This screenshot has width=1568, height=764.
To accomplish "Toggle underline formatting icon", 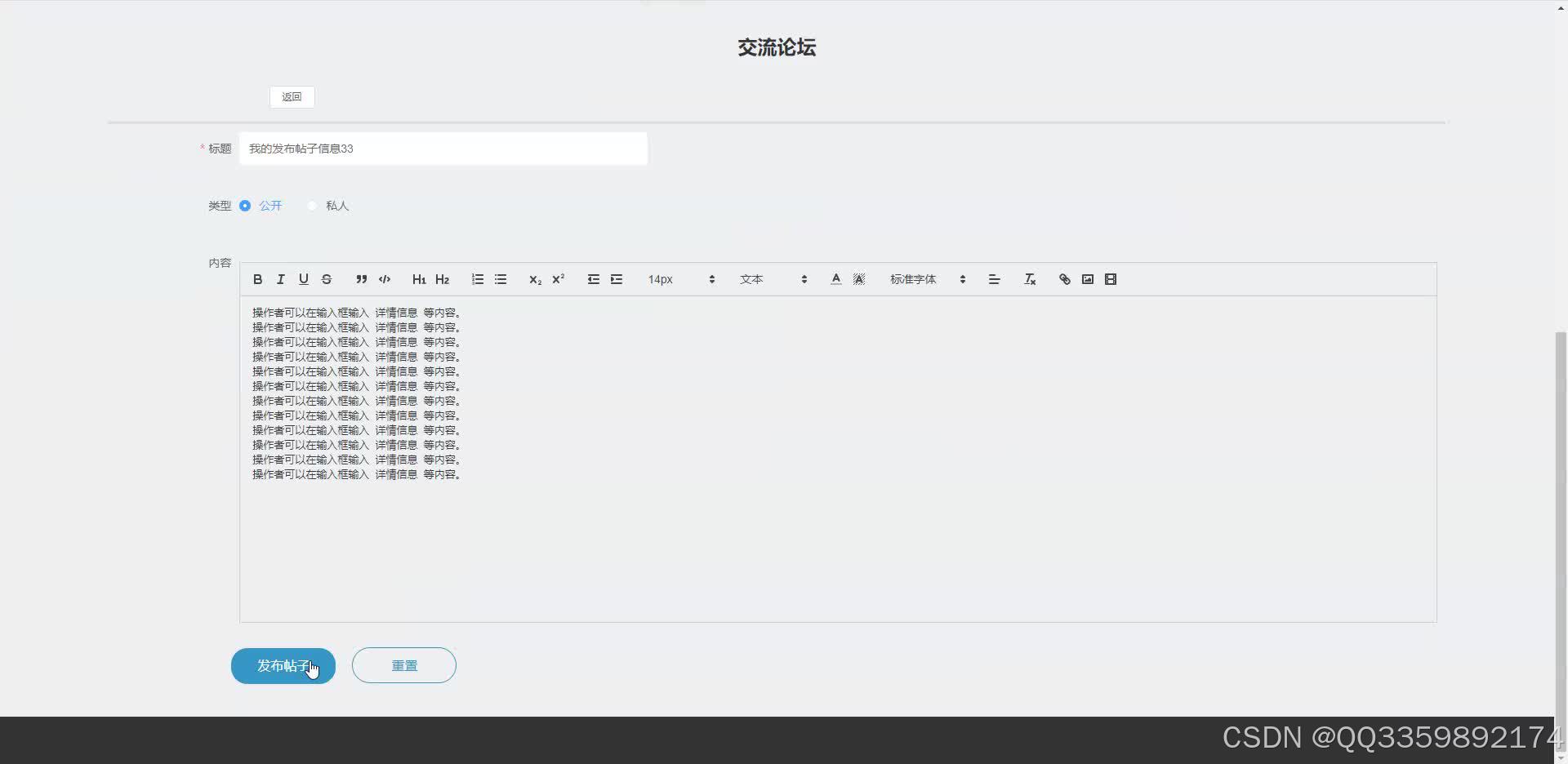I will [x=303, y=279].
